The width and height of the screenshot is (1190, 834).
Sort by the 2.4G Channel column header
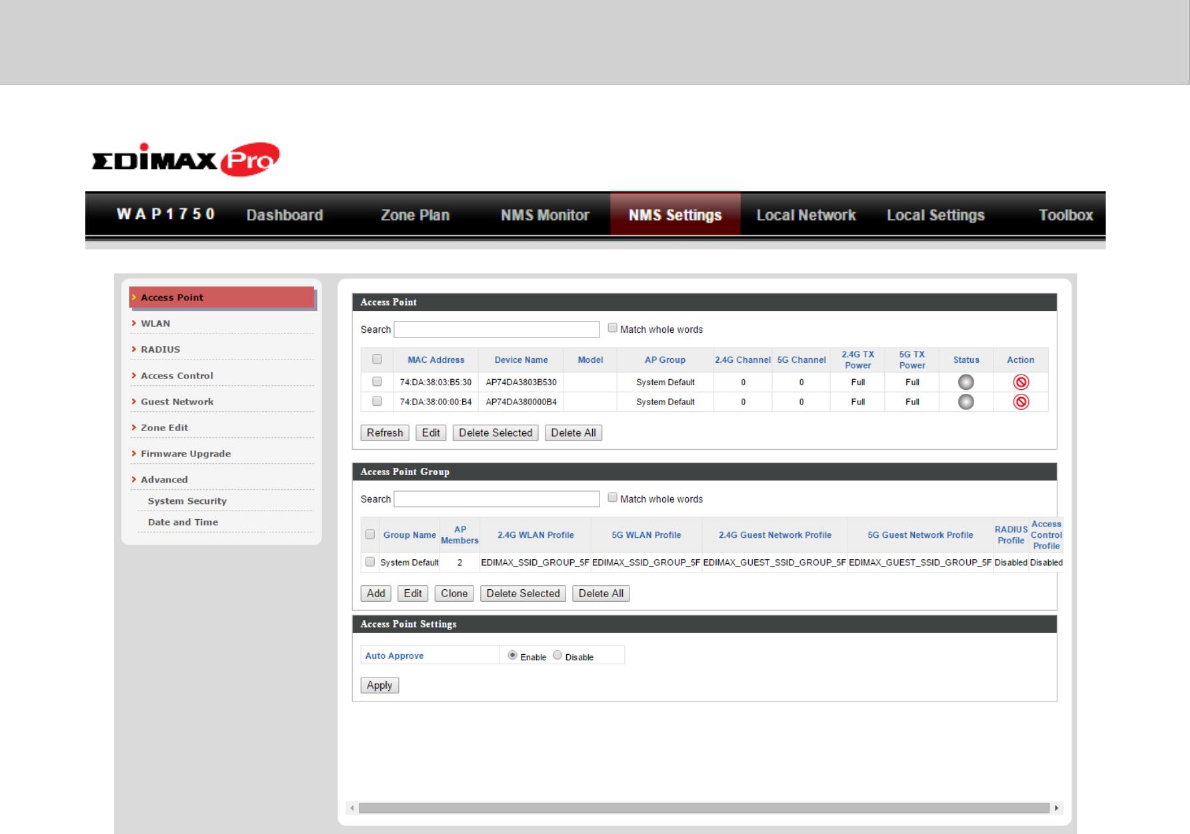pos(742,360)
